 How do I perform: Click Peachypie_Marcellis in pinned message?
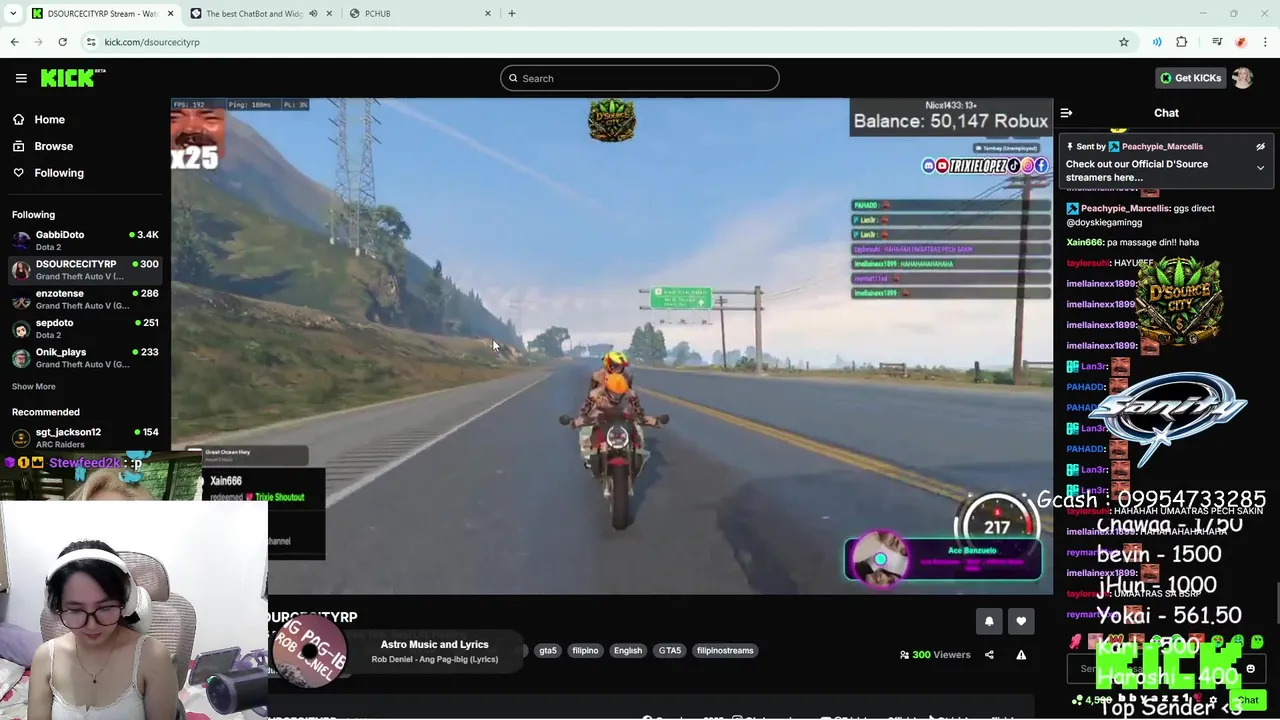coord(1162,146)
